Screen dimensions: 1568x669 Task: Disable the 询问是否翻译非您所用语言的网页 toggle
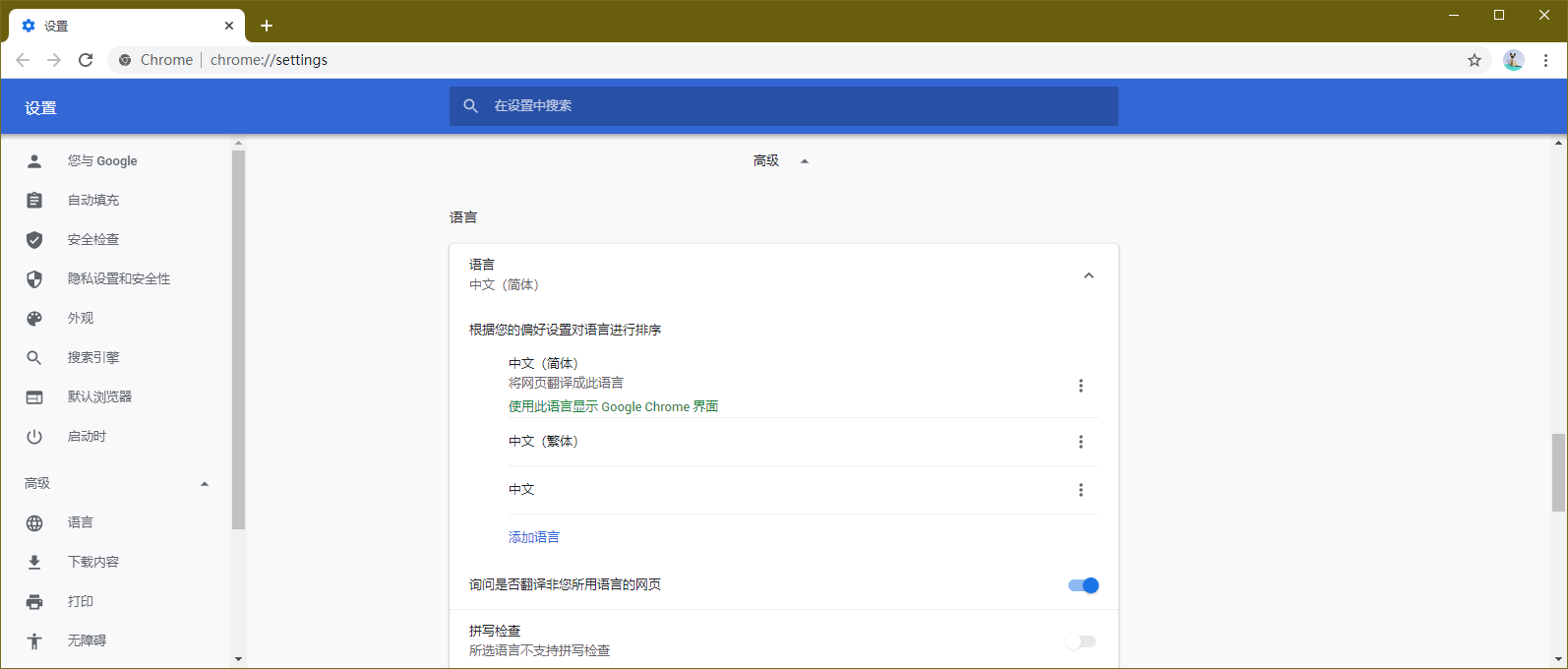pyautogui.click(x=1082, y=585)
